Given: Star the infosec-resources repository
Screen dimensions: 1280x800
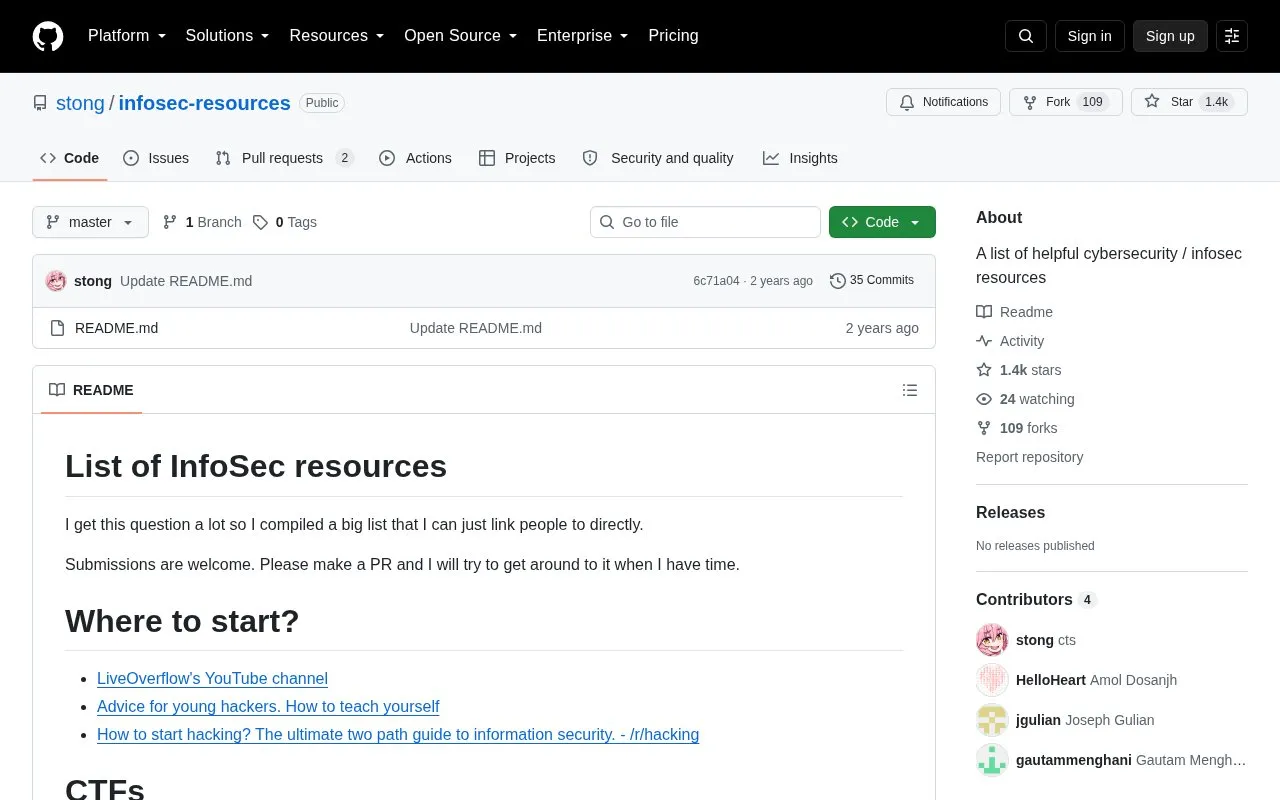Looking at the screenshot, I should coord(1189,102).
